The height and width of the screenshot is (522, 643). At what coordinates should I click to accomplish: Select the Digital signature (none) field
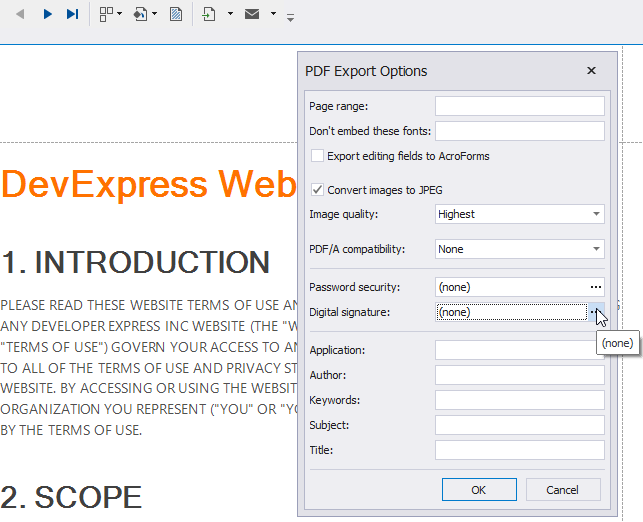coord(511,312)
